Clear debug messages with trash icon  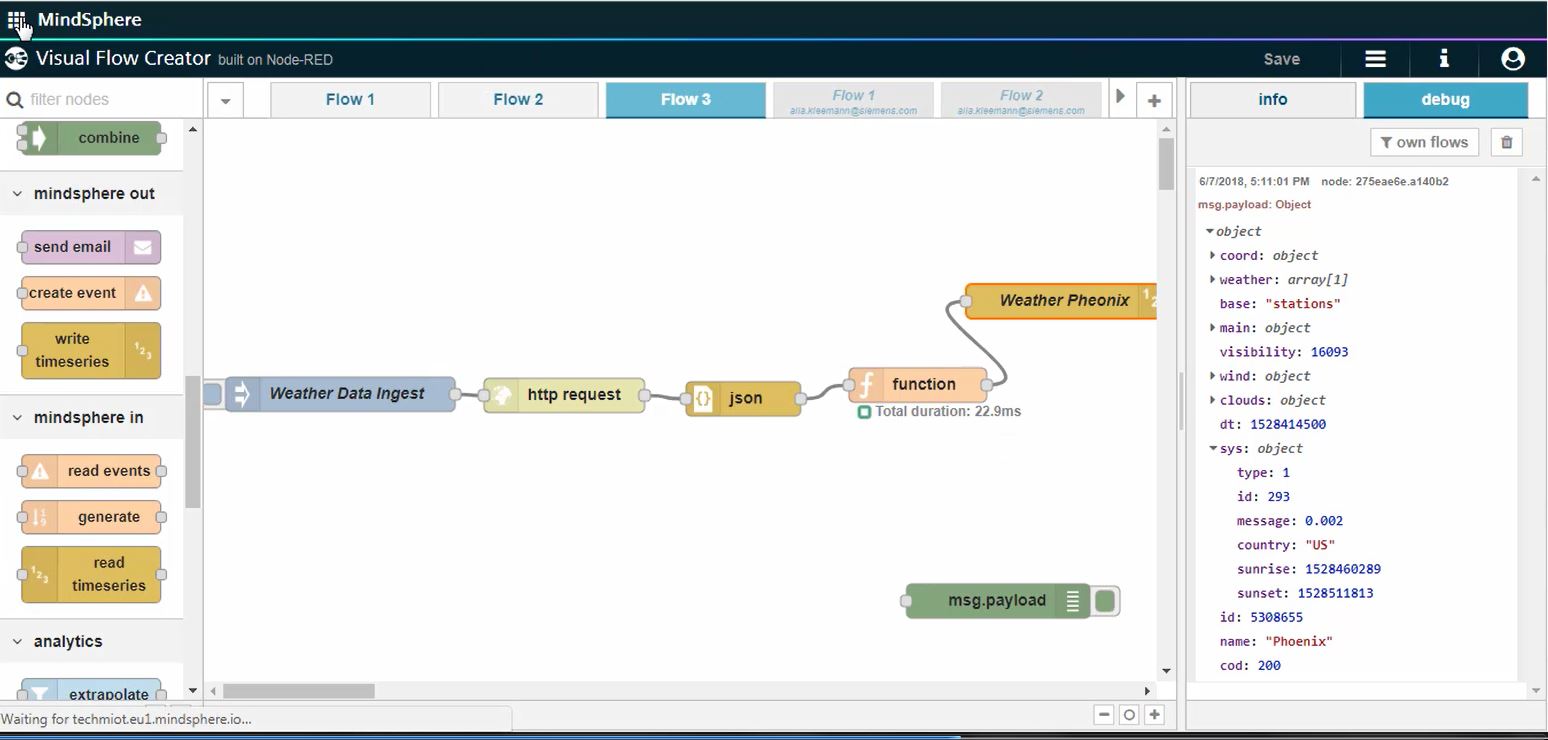(1506, 142)
